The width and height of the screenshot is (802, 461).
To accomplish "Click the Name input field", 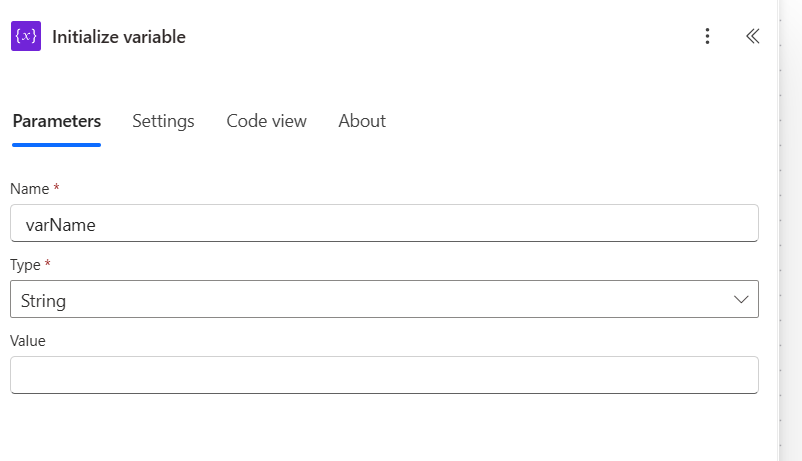I will point(400,224).
